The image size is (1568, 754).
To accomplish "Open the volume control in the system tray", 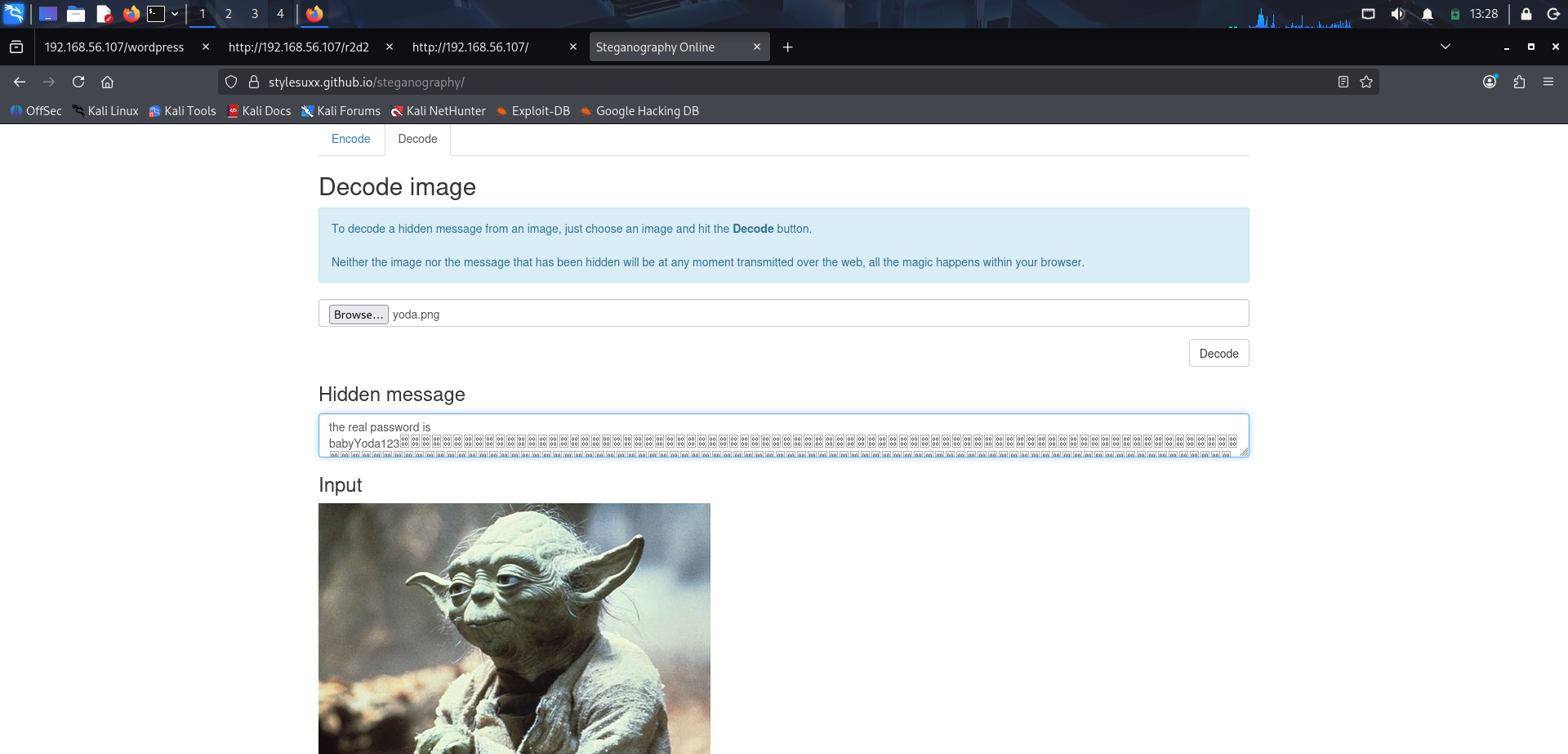I will [x=1398, y=14].
